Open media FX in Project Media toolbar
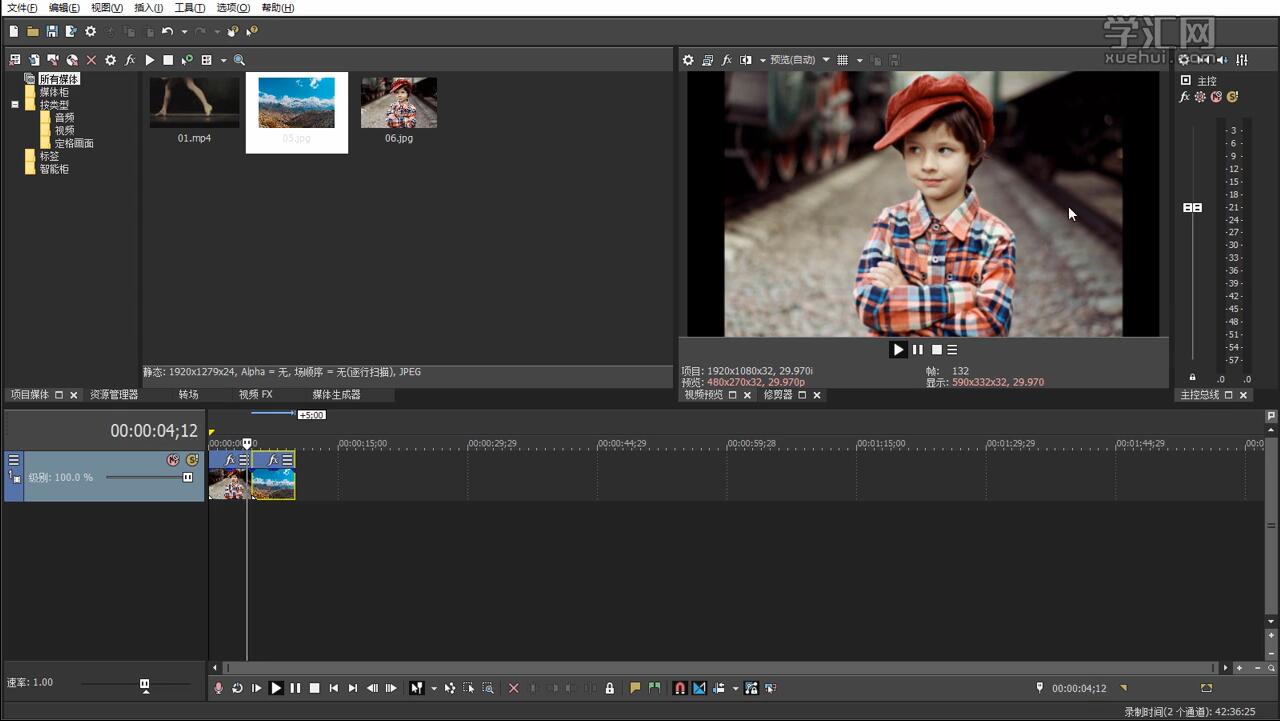Image resolution: width=1280 pixels, height=721 pixels. pos(130,60)
